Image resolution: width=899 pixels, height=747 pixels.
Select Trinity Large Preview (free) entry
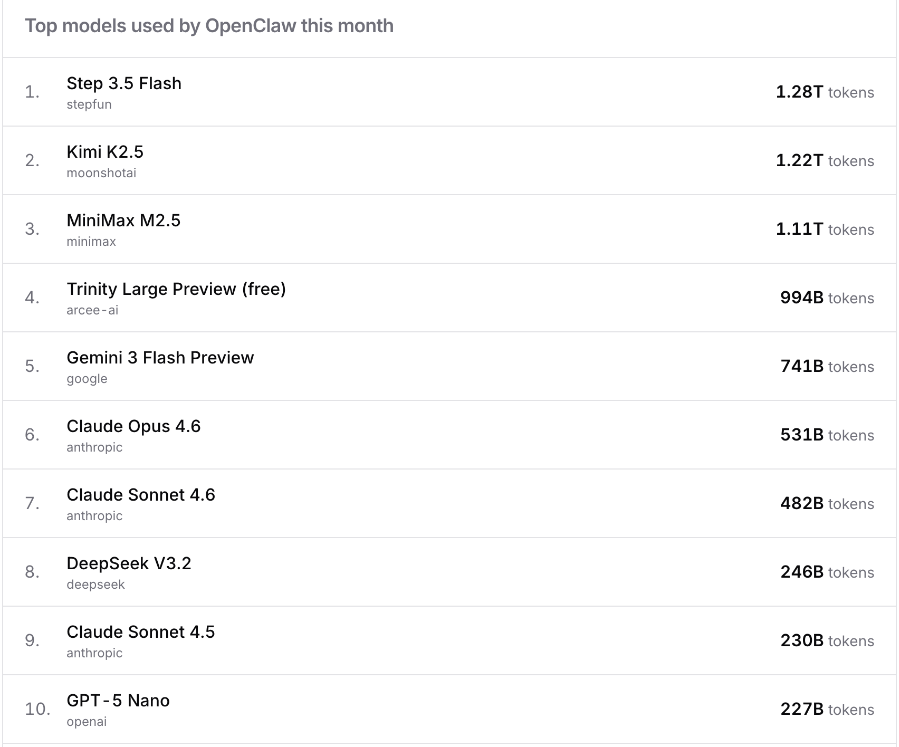pyautogui.click(x=176, y=289)
